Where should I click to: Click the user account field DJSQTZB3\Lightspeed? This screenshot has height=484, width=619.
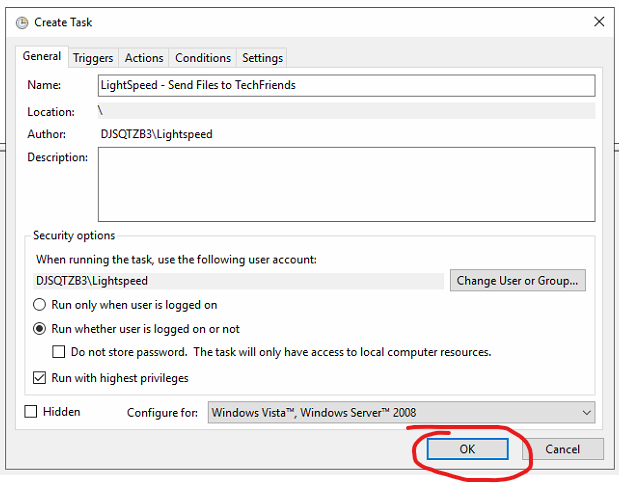(x=238, y=281)
